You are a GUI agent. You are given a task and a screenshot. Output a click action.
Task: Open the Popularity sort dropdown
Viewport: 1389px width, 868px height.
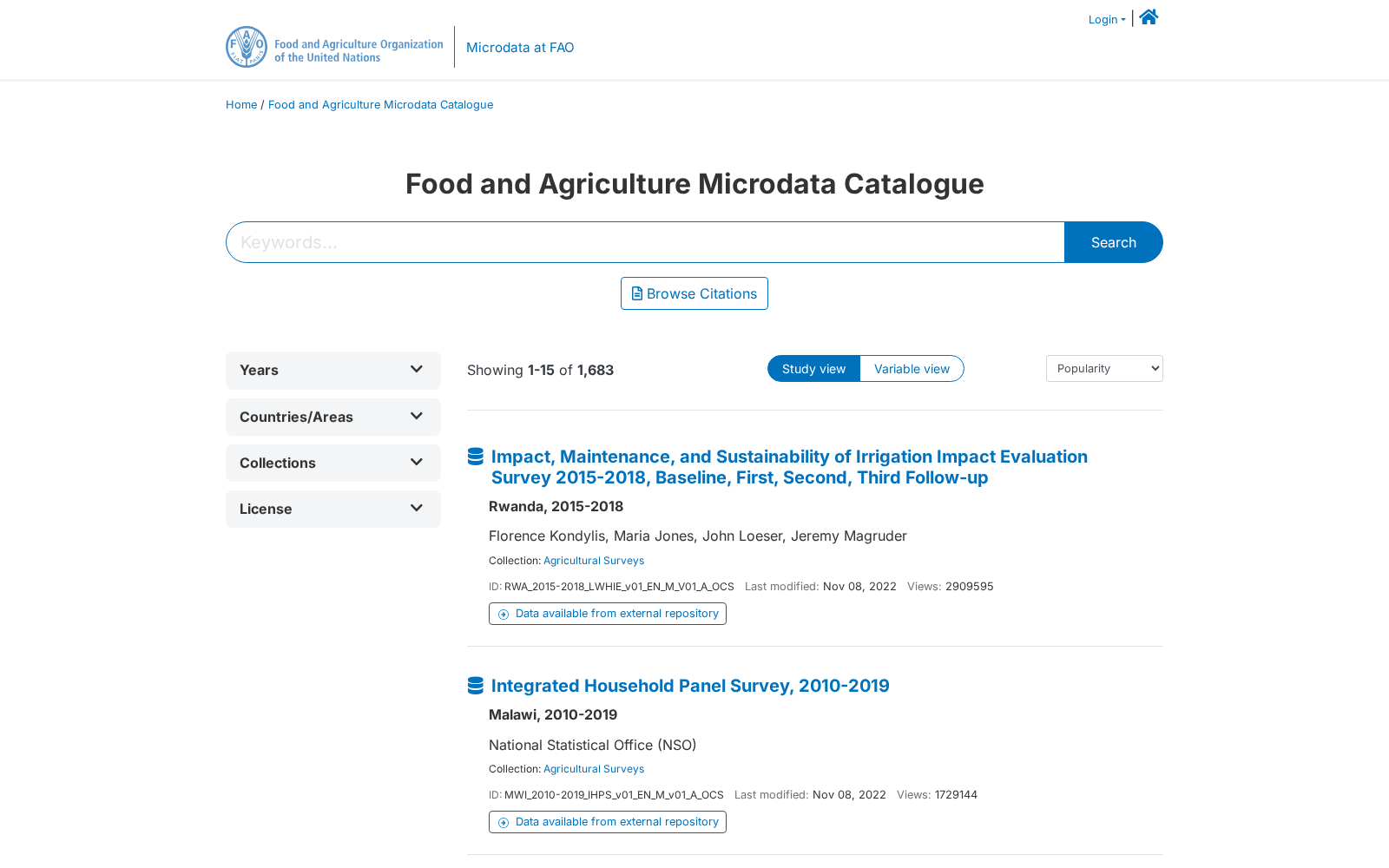tap(1104, 369)
